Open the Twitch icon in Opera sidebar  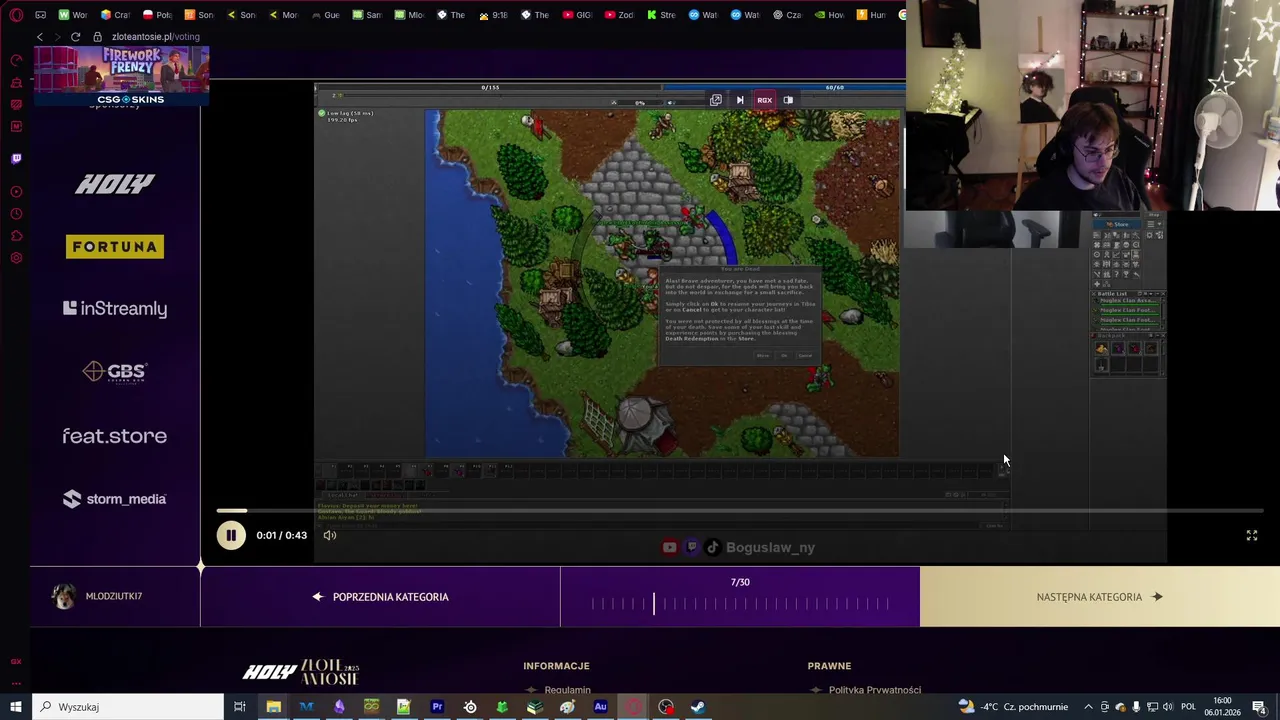16,158
